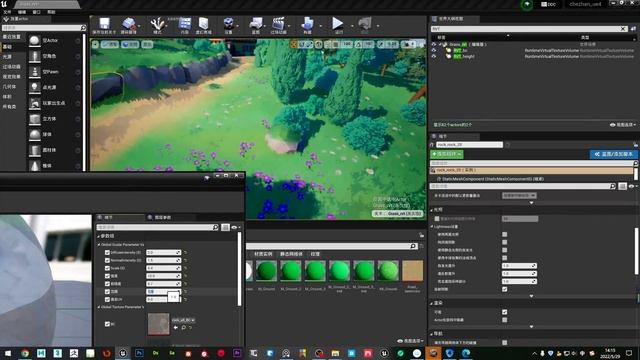Collapse the Rendering section in Details
This screenshot has width=640, height=360.
(432, 303)
